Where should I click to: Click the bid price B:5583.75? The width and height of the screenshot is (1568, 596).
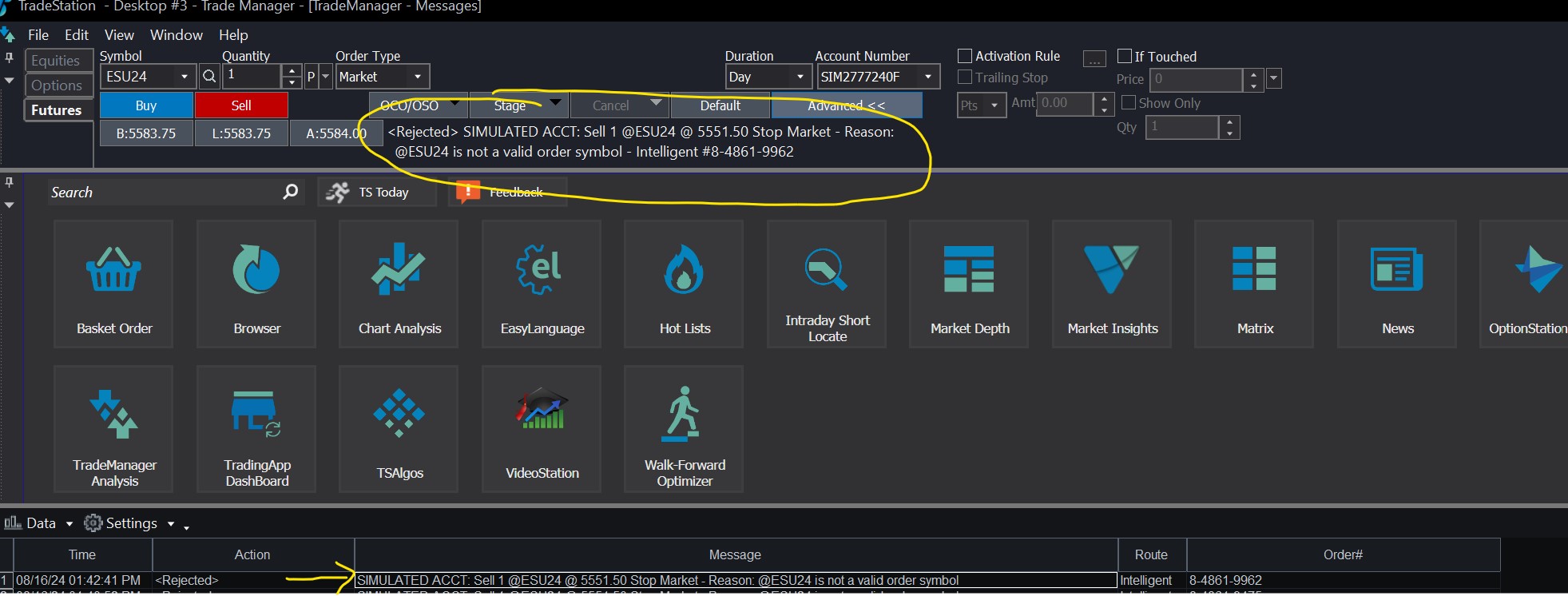click(146, 133)
